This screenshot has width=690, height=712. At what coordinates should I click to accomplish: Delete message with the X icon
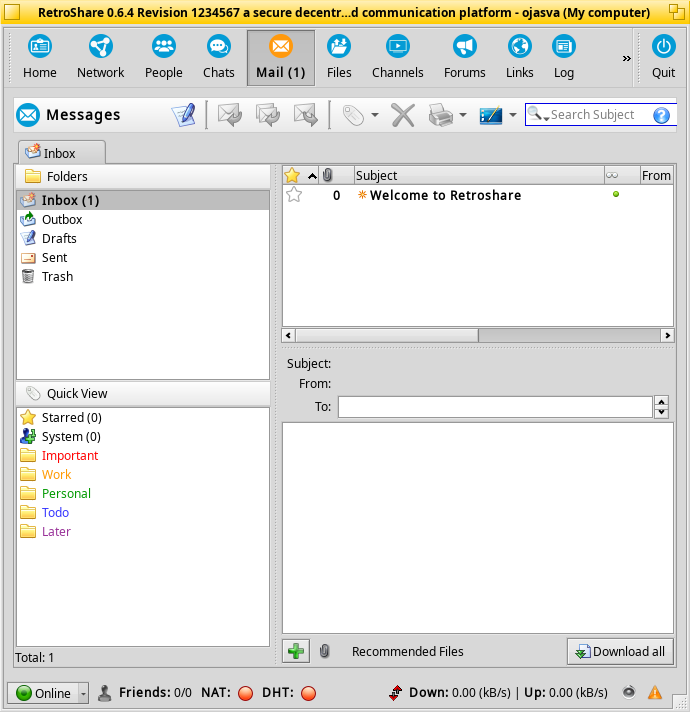403,115
